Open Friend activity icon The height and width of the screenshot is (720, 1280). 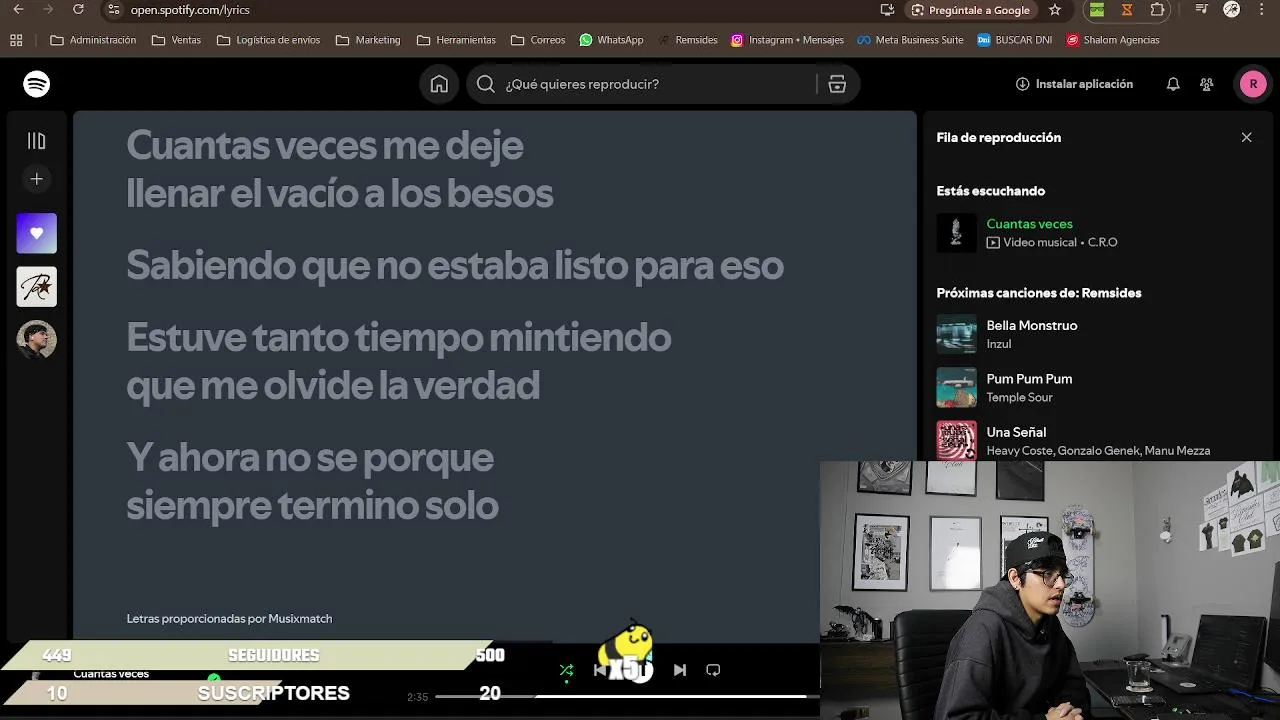(x=1207, y=84)
